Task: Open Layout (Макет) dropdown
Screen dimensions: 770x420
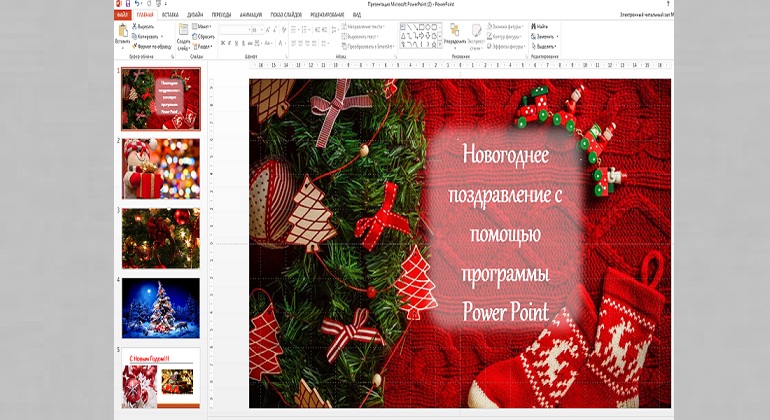Action: tap(202, 27)
